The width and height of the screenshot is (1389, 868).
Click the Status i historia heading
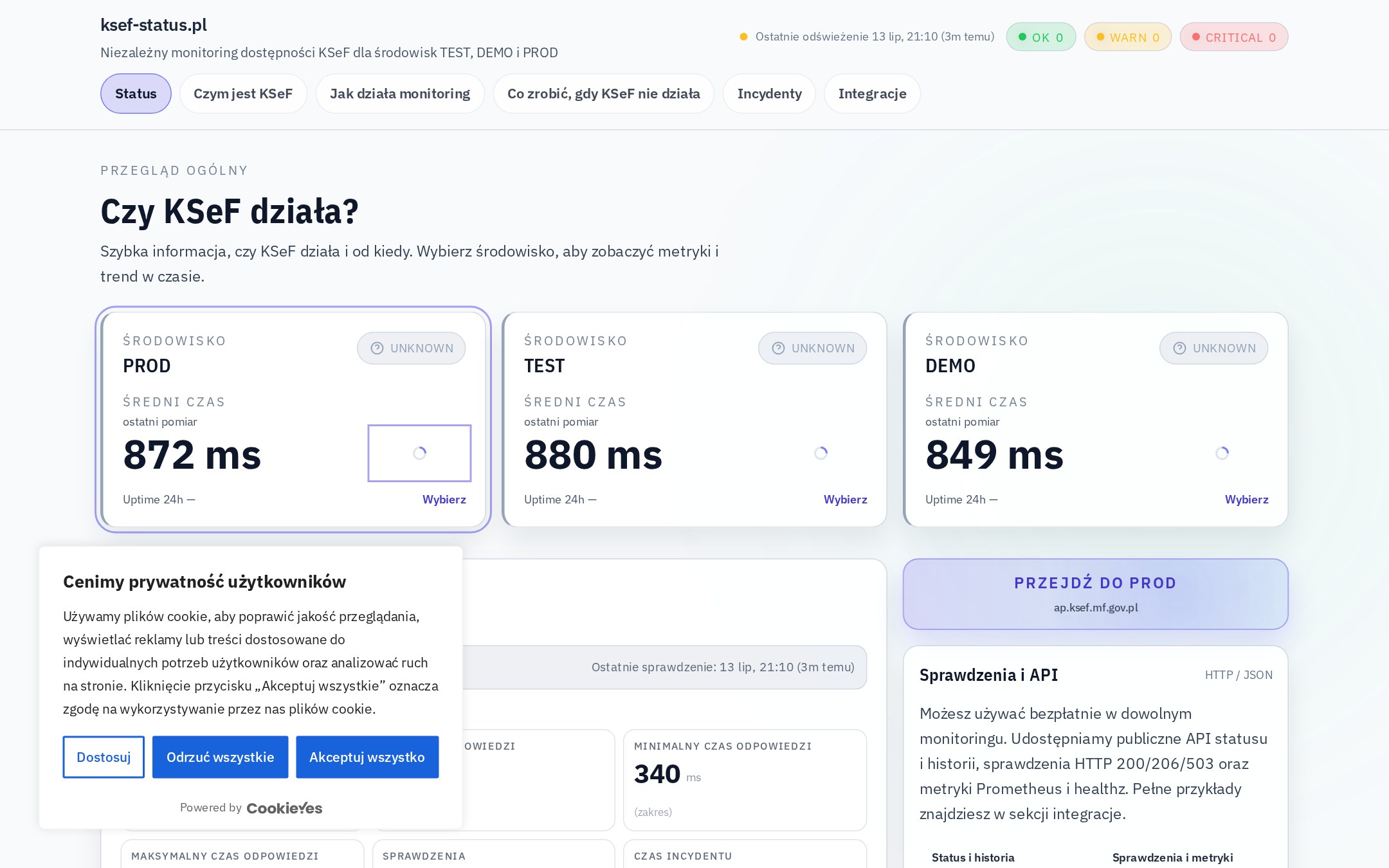click(x=973, y=858)
